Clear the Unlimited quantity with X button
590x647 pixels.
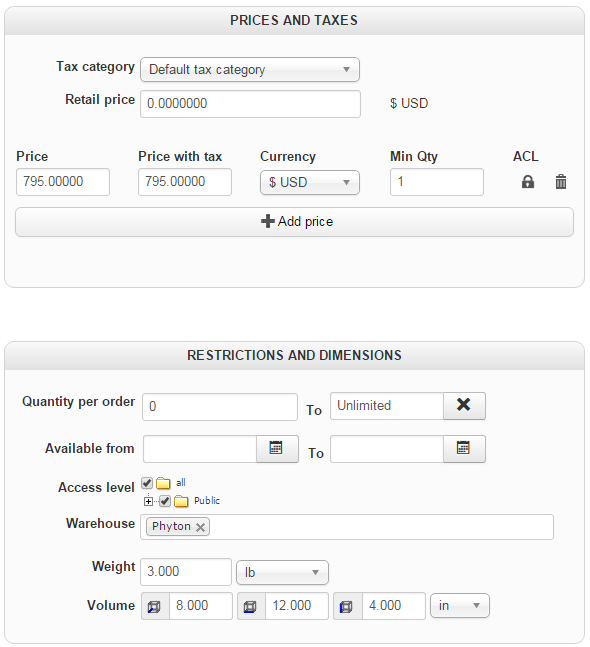coord(464,405)
